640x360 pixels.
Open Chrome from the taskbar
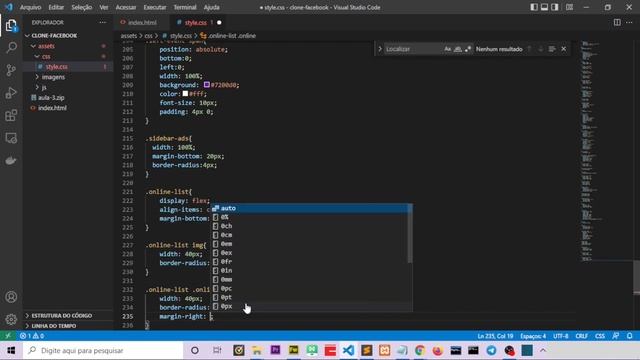tap(420, 350)
